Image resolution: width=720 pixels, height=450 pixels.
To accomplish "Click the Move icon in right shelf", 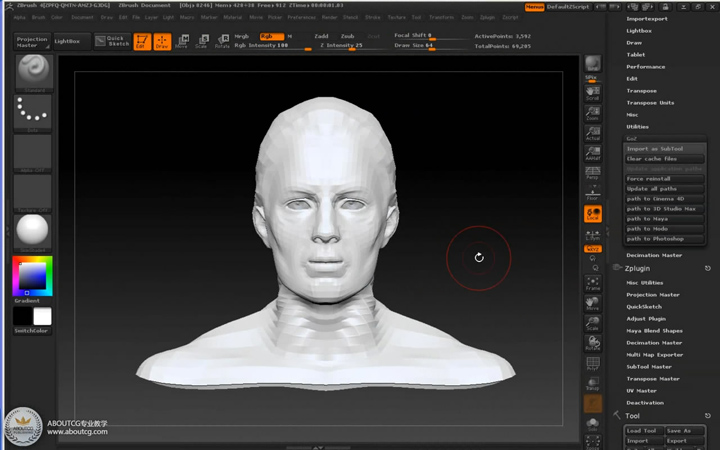I will point(593,304).
